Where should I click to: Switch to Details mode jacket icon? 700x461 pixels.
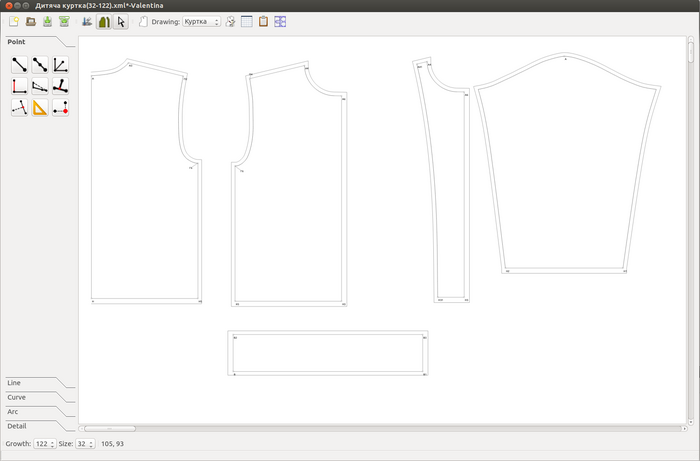point(103,21)
